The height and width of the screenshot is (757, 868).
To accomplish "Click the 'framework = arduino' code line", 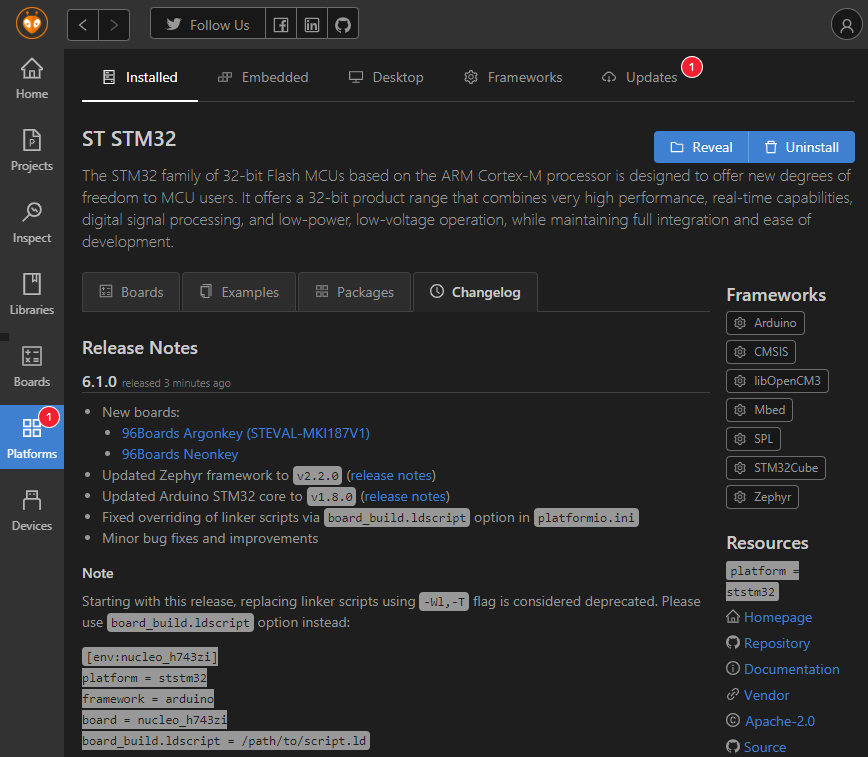I will pos(148,699).
